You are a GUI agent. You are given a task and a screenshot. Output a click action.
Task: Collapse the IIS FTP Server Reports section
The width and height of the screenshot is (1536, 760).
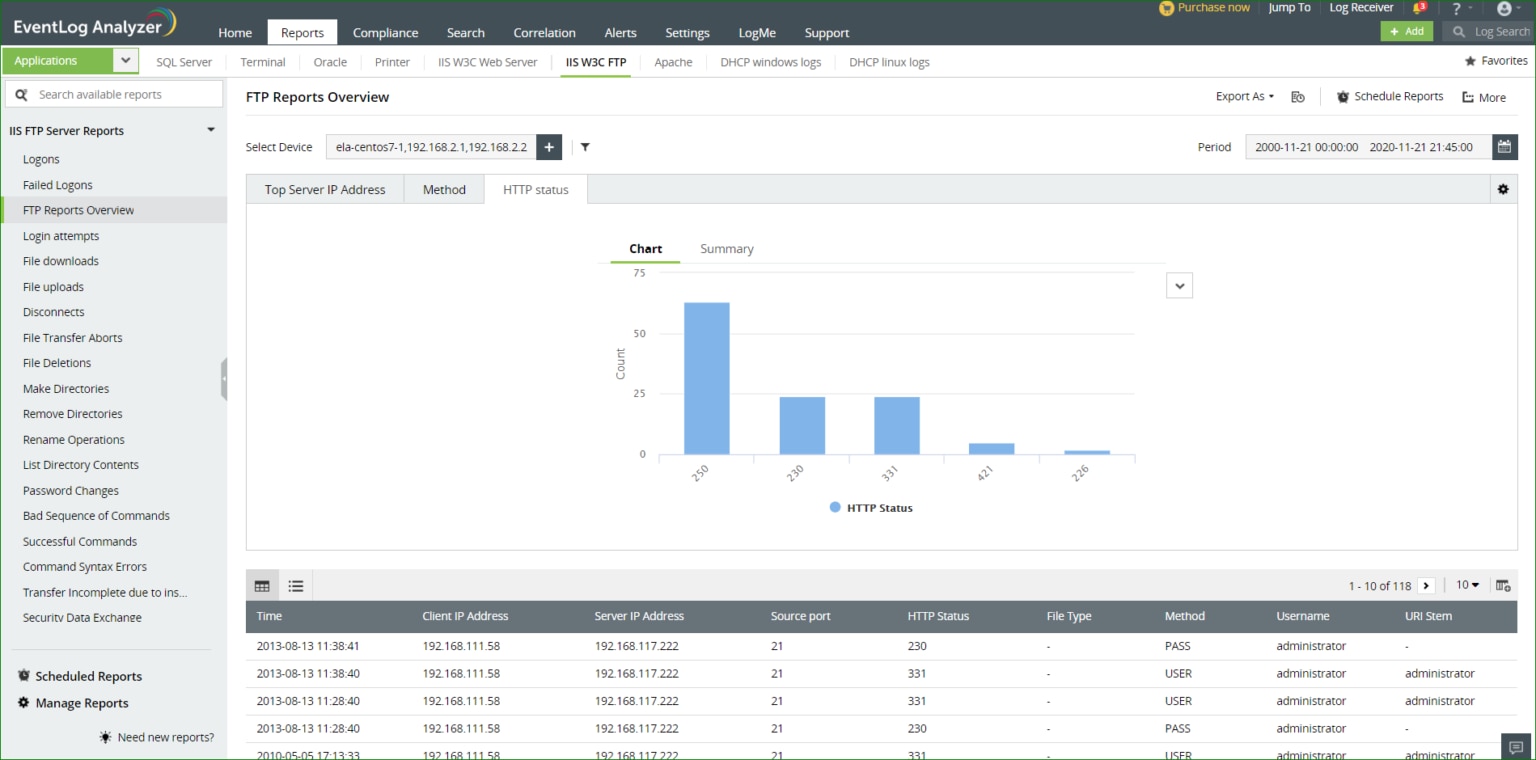click(x=210, y=129)
